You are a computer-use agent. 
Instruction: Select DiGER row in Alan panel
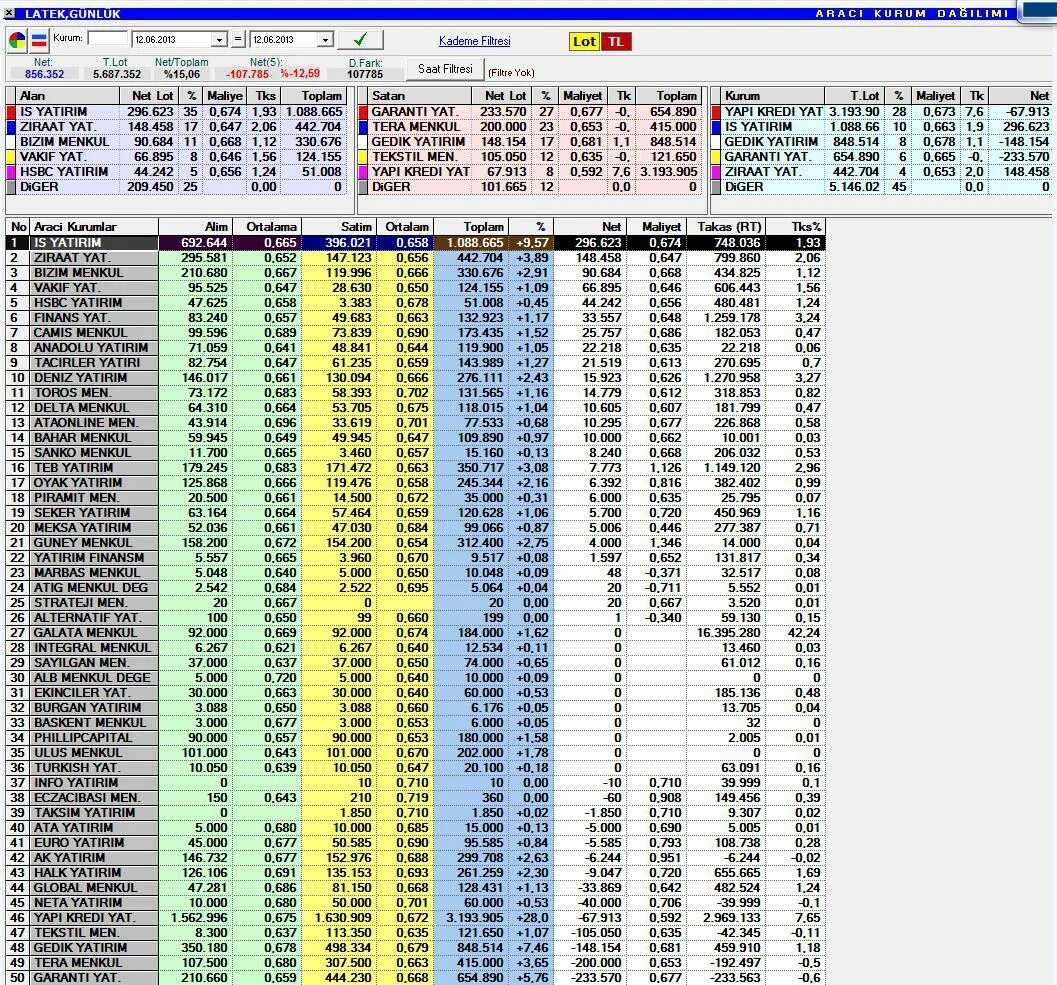[177, 187]
